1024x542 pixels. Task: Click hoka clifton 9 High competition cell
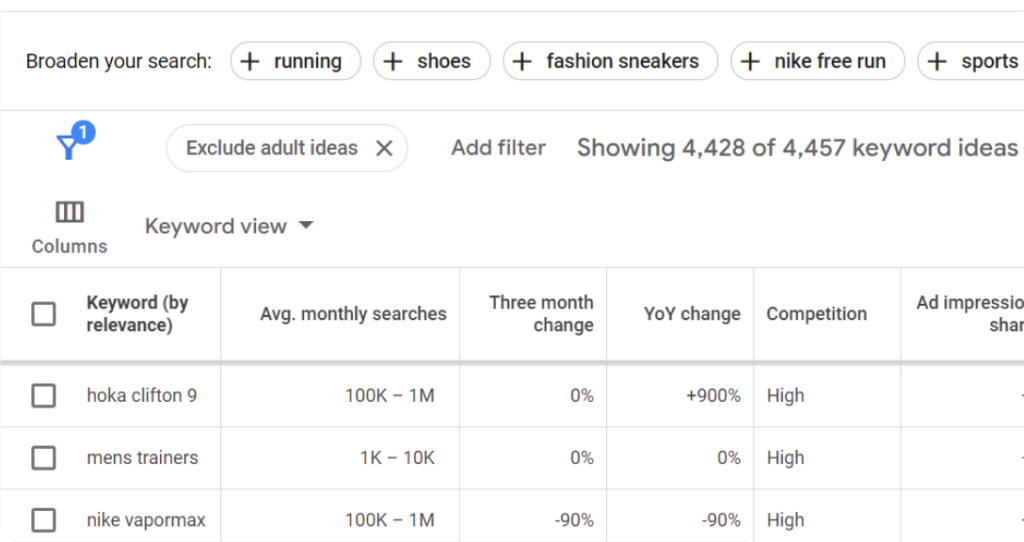click(x=786, y=396)
